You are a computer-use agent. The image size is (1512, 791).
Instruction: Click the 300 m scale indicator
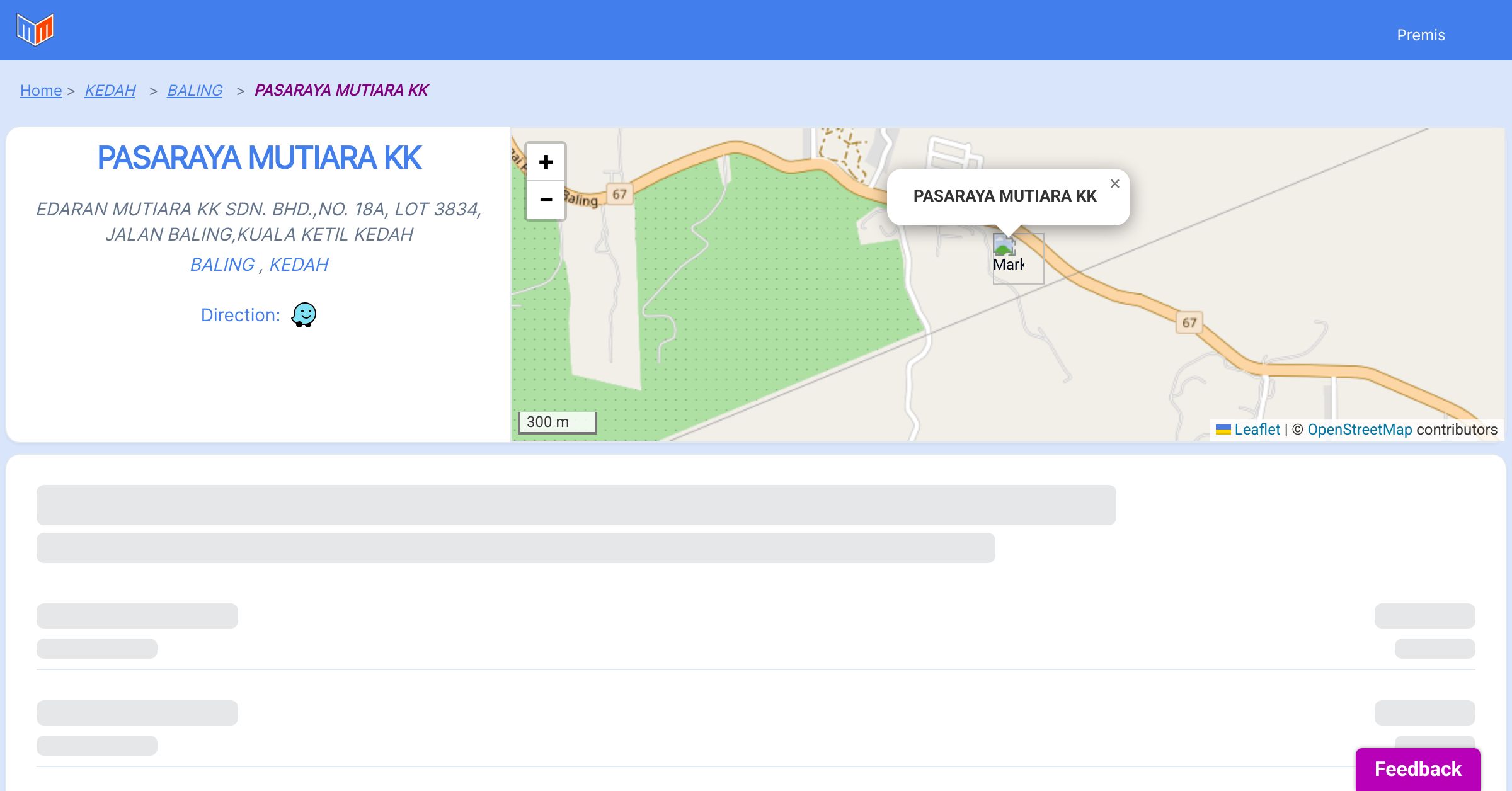tap(557, 422)
